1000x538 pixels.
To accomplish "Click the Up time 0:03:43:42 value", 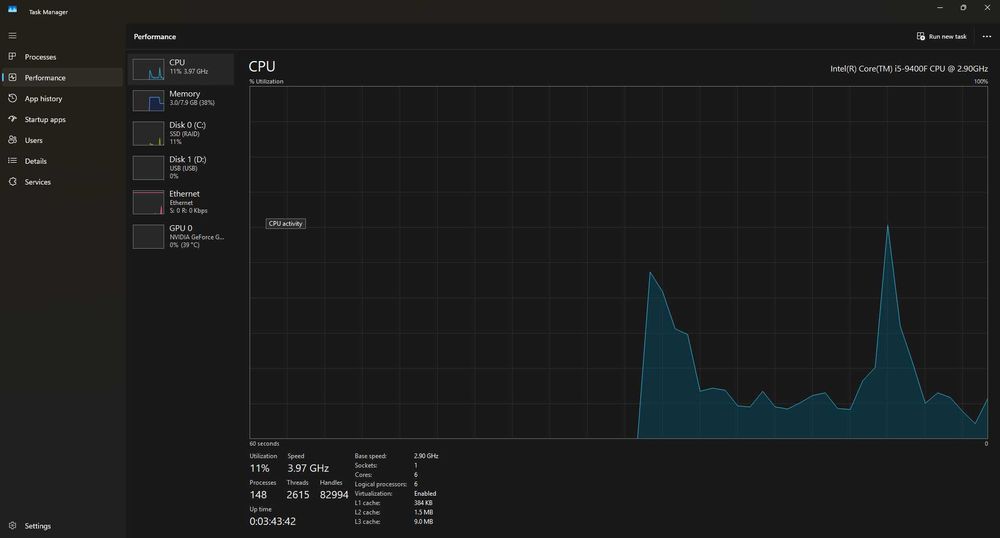I will (x=272, y=521).
